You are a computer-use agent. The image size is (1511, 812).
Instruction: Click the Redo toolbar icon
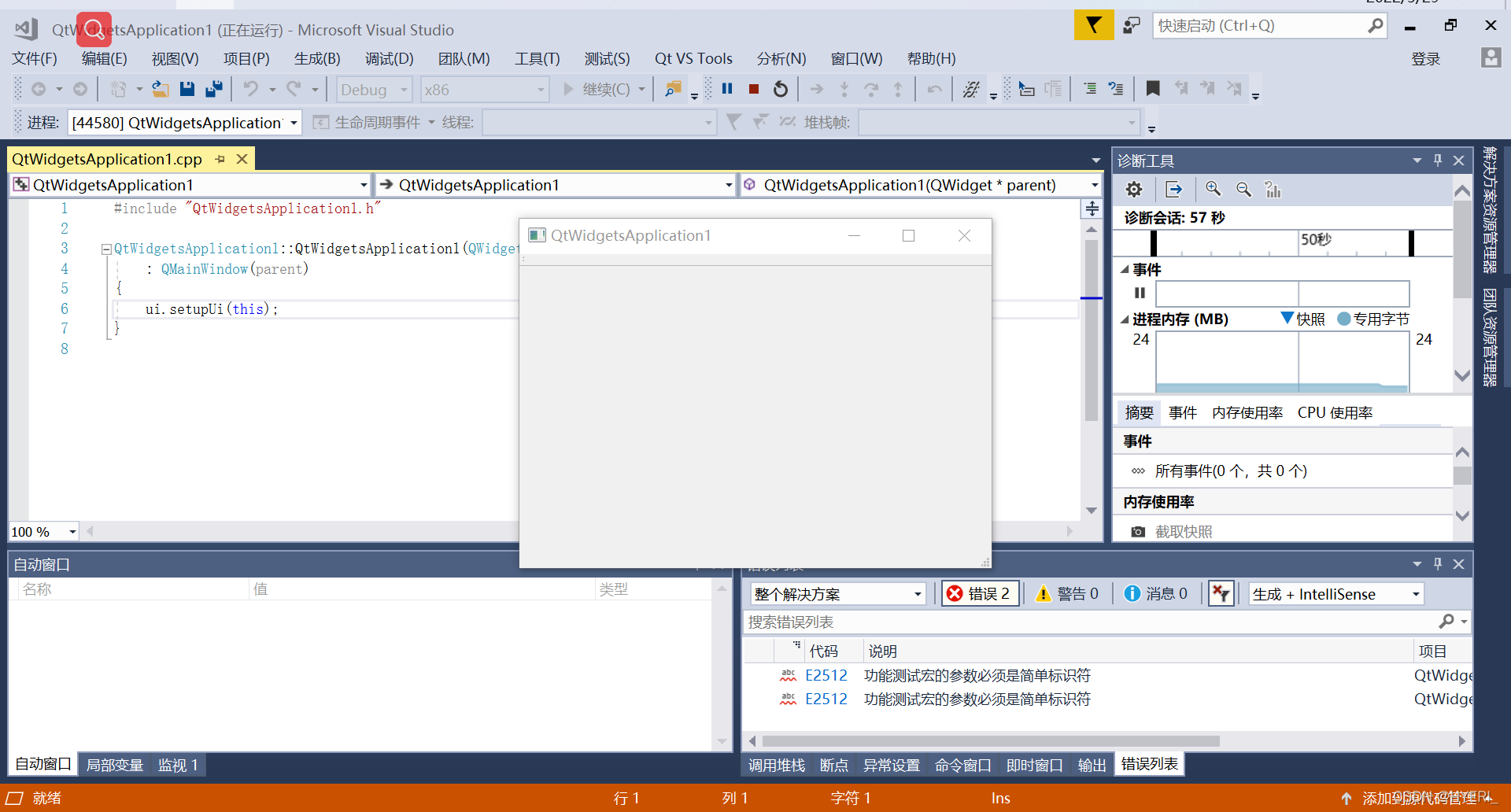click(294, 89)
